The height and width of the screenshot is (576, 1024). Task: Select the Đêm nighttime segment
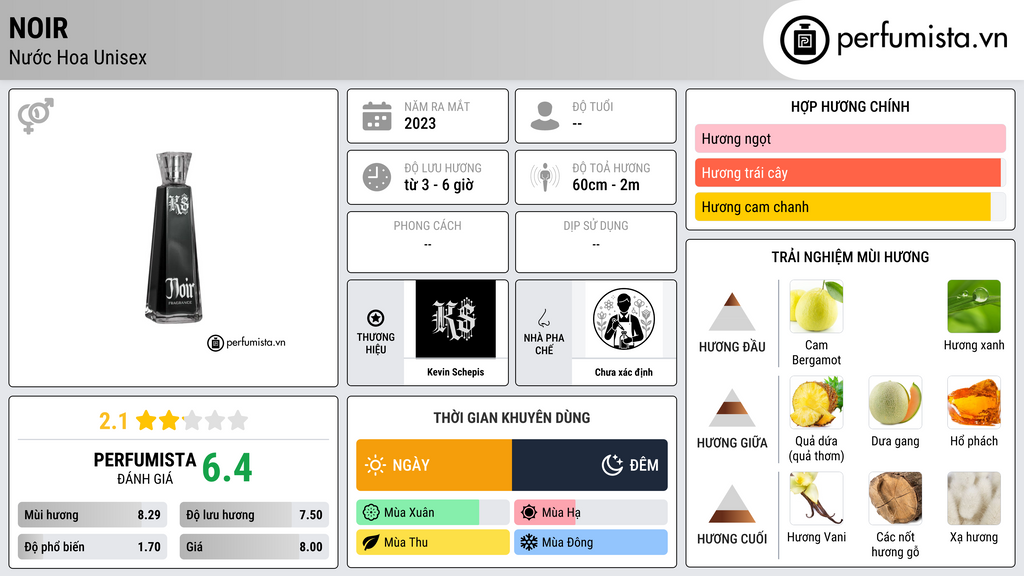click(590, 465)
